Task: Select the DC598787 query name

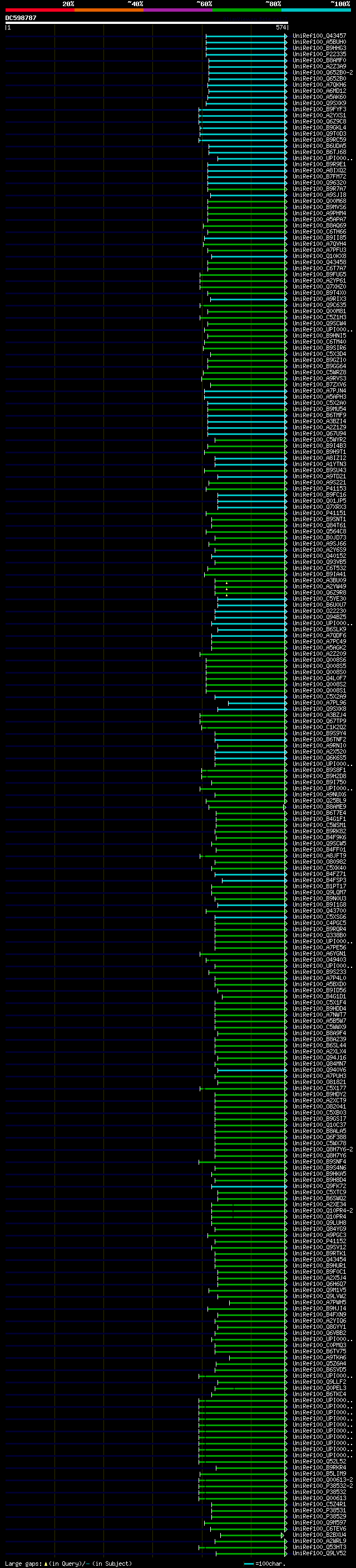Action: click(x=21, y=18)
